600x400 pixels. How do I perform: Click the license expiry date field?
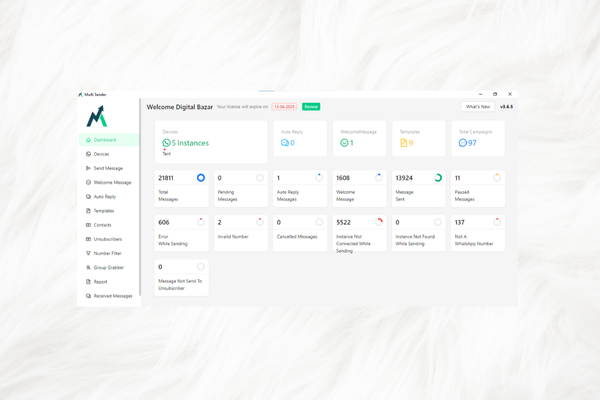284,107
